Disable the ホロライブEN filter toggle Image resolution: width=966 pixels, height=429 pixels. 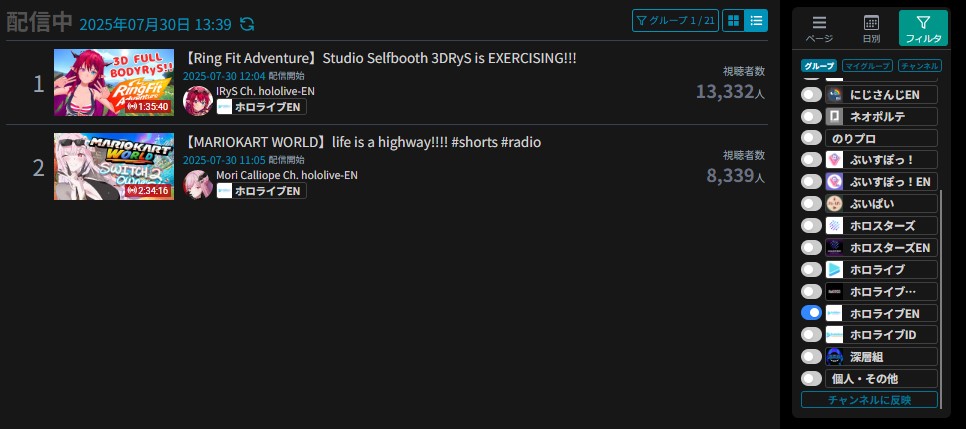coord(812,313)
